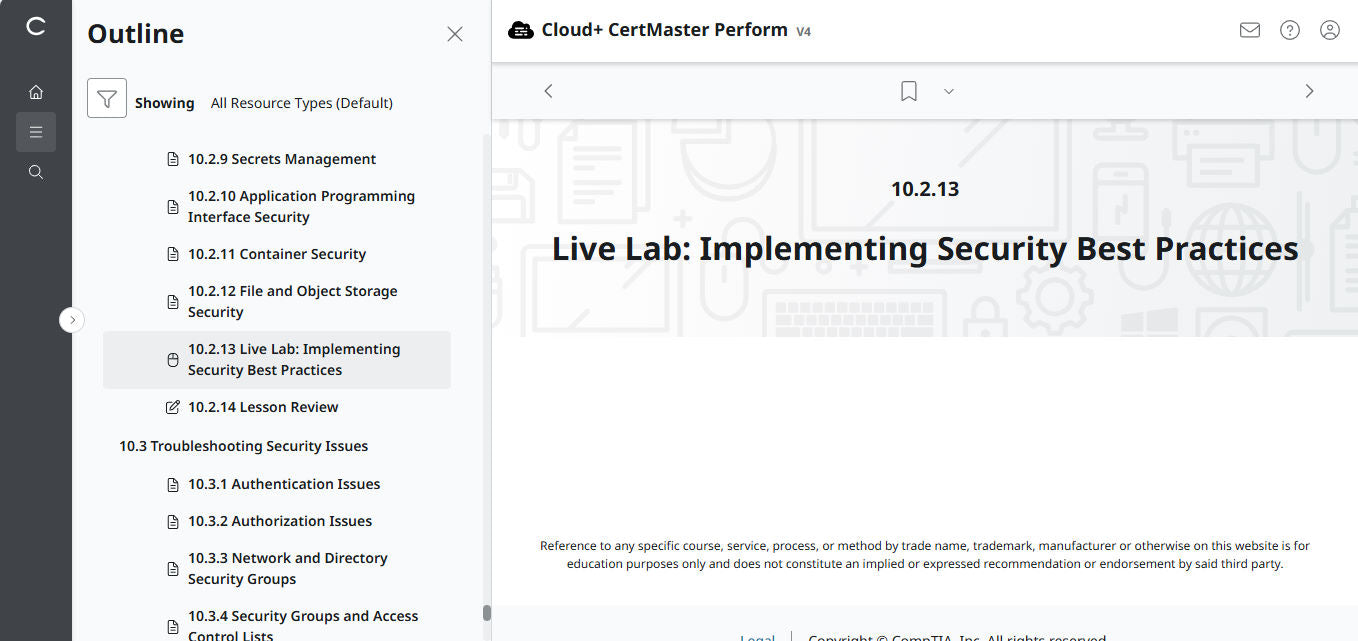This screenshot has width=1358, height=641.
Task: Bookmark the current page
Action: [x=908, y=91]
